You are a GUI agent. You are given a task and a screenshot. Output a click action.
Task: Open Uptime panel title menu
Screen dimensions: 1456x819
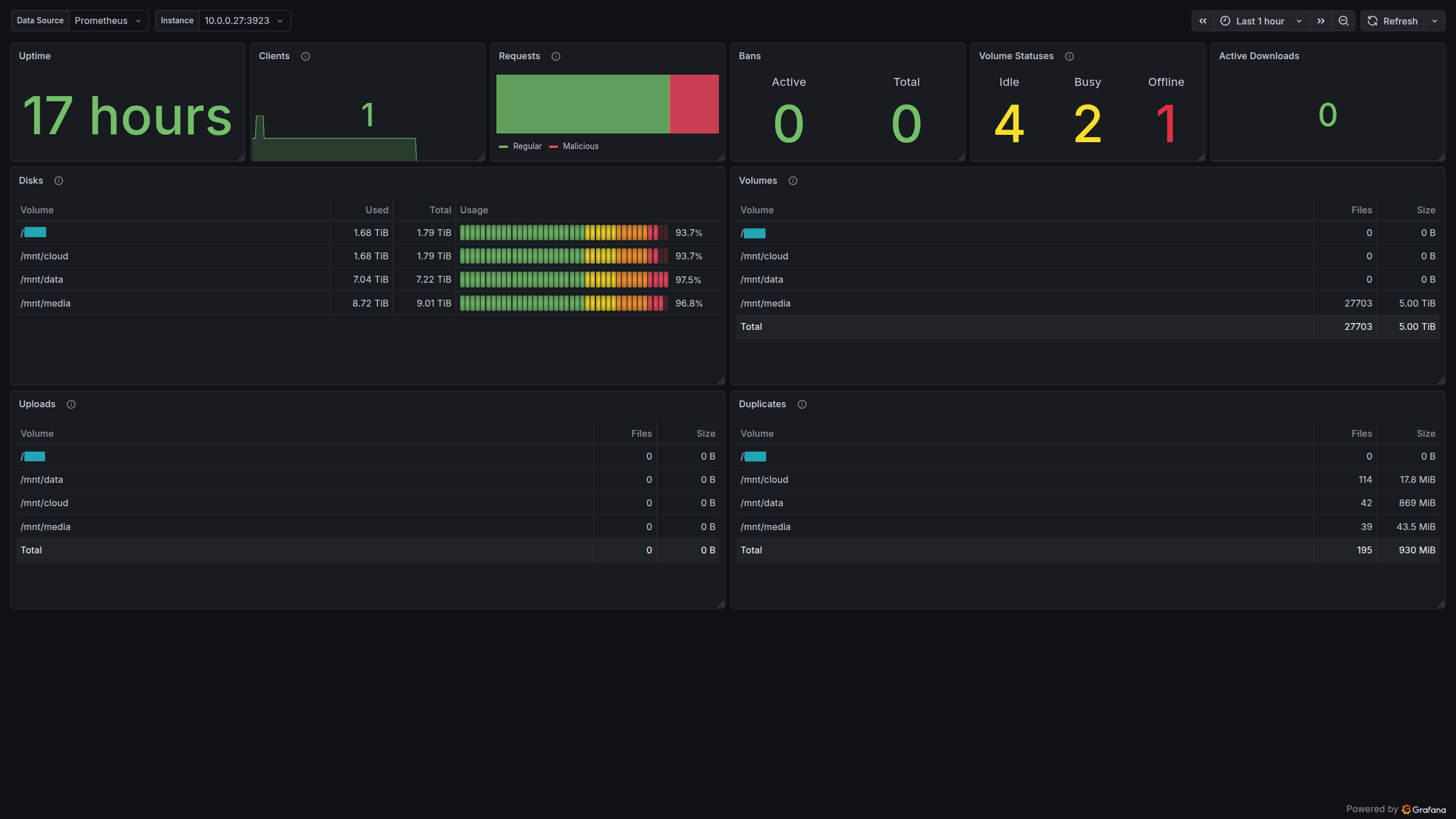[35, 56]
